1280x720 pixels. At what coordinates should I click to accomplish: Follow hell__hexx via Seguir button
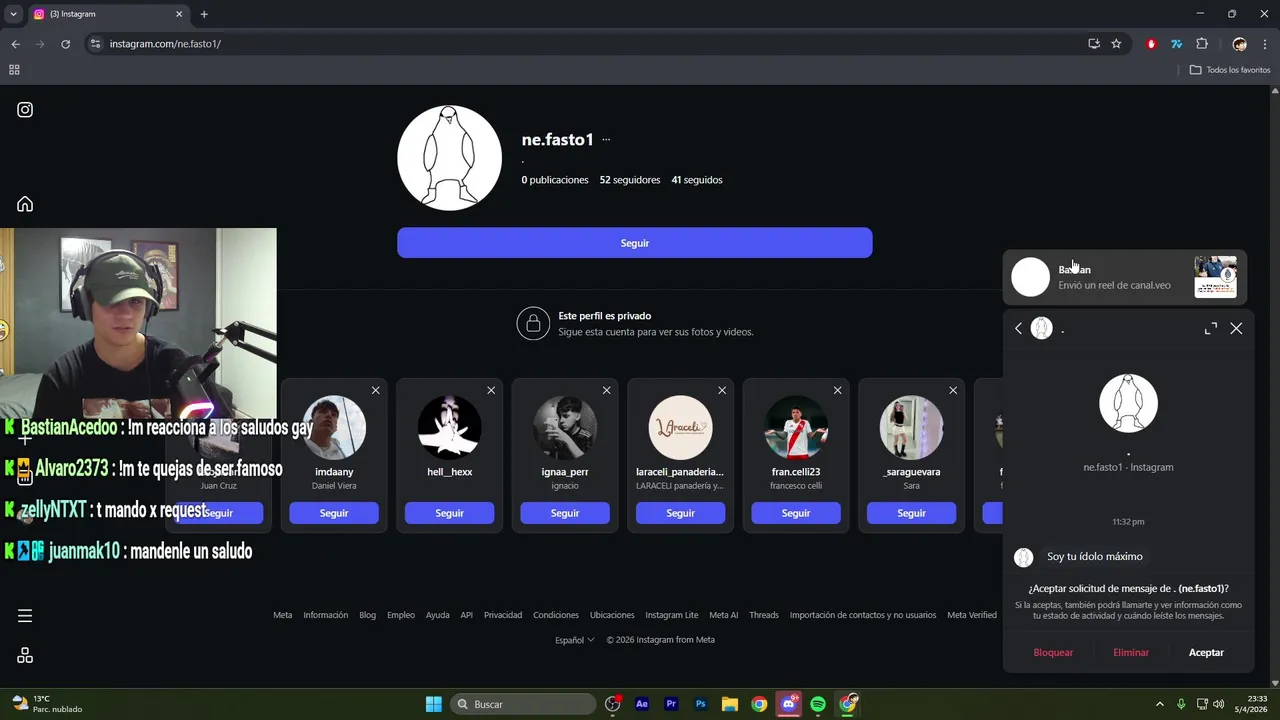(x=449, y=513)
